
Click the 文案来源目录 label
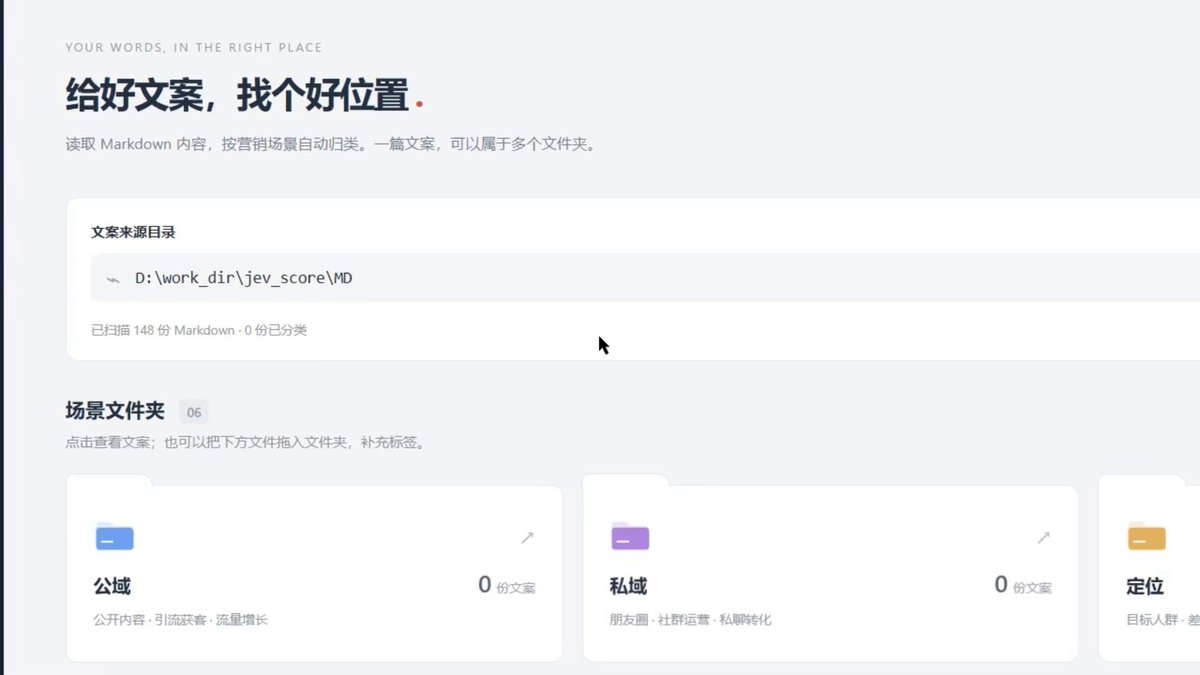pos(133,232)
